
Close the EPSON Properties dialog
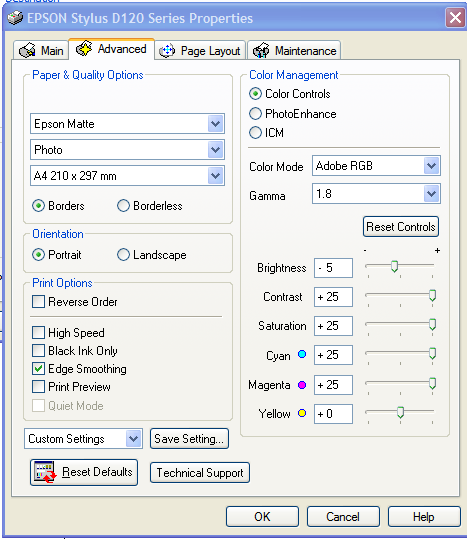(x=455, y=18)
